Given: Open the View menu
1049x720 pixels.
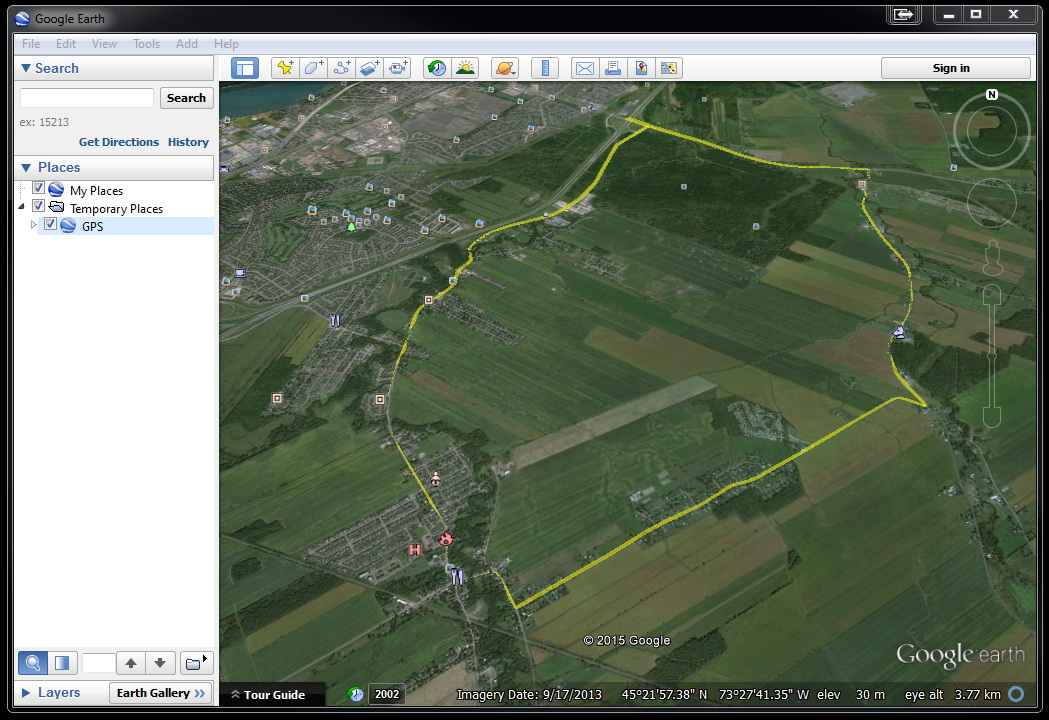Looking at the screenshot, I should click(x=104, y=43).
